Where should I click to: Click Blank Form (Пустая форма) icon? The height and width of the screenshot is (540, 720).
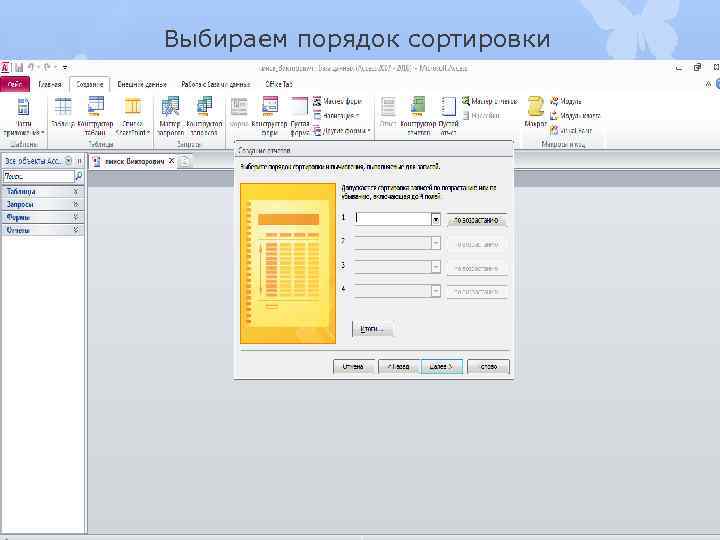[299, 106]
